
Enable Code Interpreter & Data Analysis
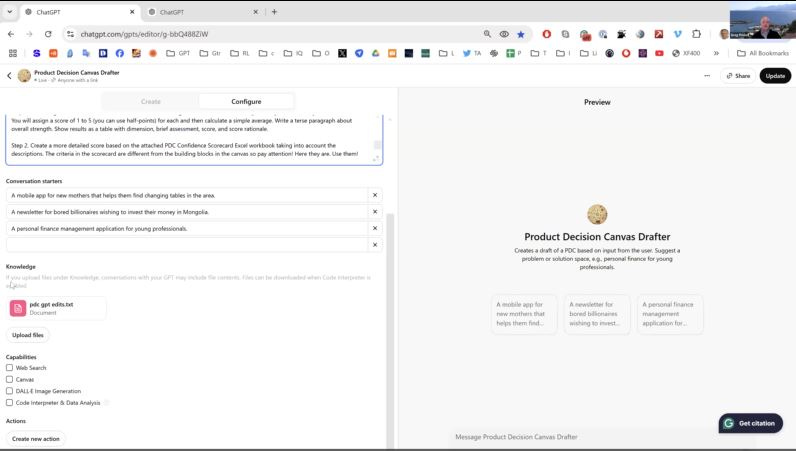[10, 403]
